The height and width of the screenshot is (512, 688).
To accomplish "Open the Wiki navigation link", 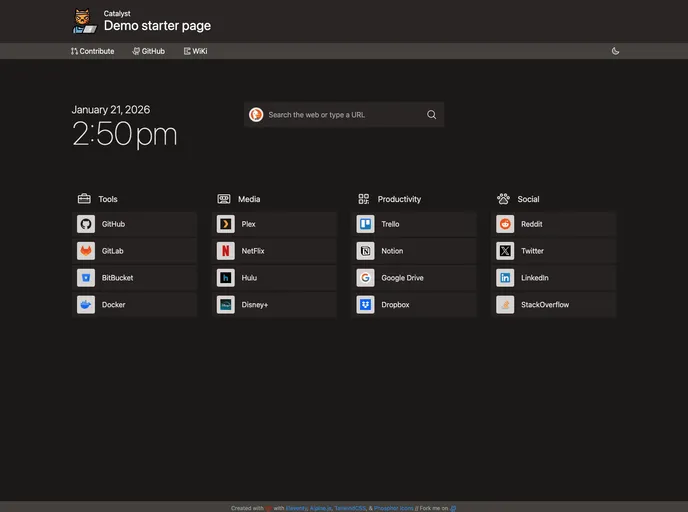I will (195, 51).
